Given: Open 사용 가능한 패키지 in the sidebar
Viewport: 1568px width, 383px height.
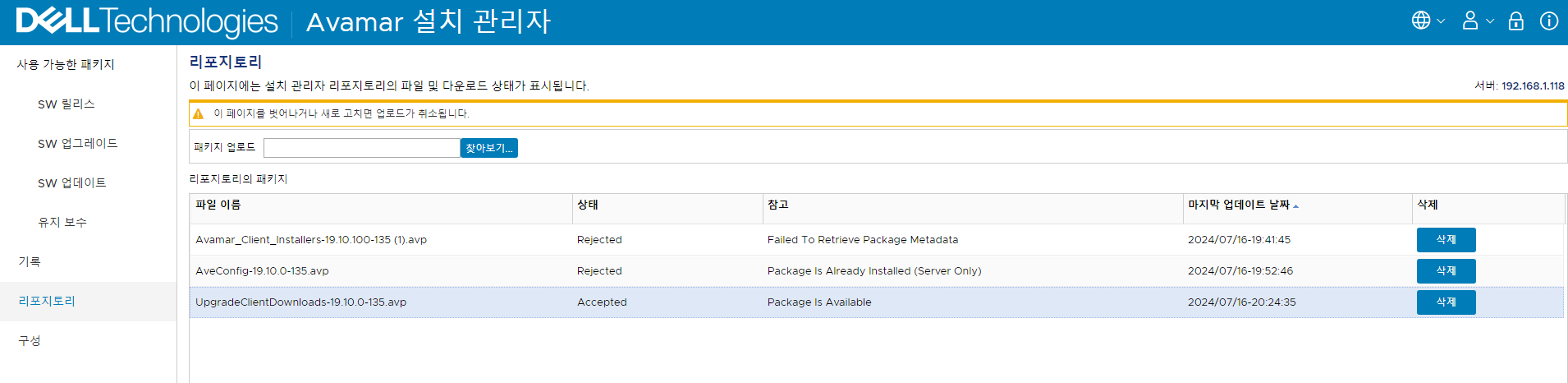Looking at the screenshot, I should (66, 64).
